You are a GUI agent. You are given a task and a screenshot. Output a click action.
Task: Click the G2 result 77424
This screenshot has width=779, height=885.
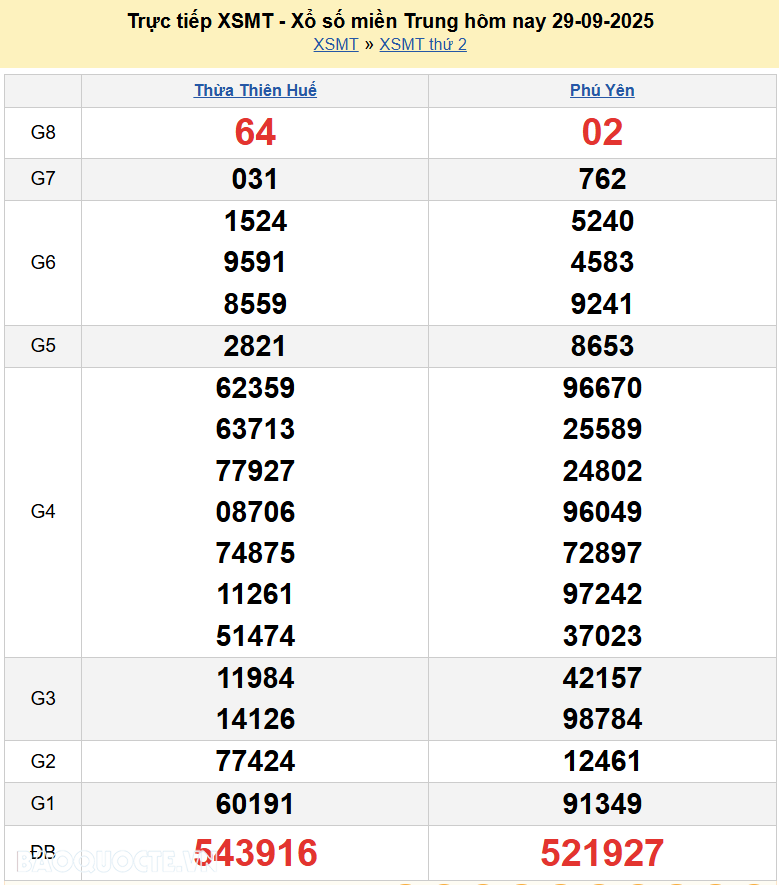click(255, 761)
